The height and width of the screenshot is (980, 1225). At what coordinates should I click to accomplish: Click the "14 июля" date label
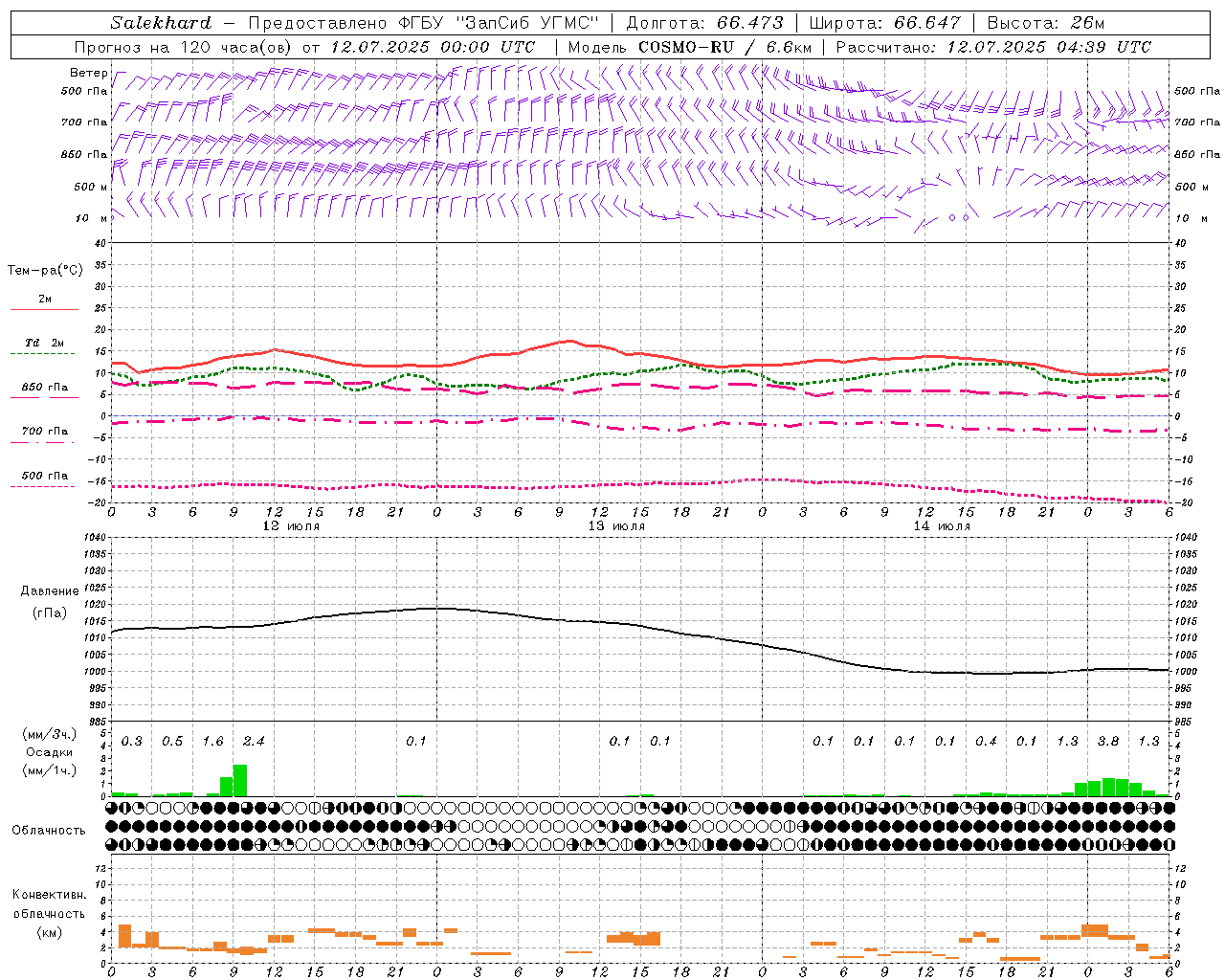click(x=942, y=526)
